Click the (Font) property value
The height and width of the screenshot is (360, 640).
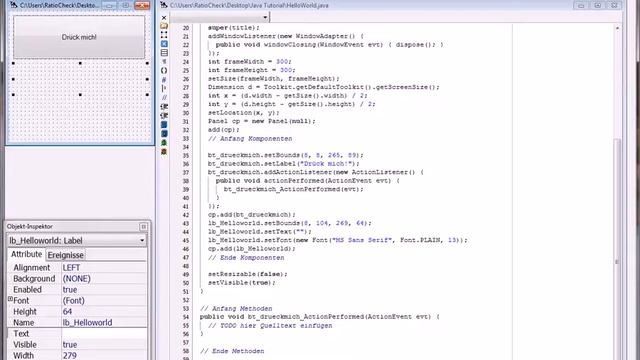pos(73,301)
